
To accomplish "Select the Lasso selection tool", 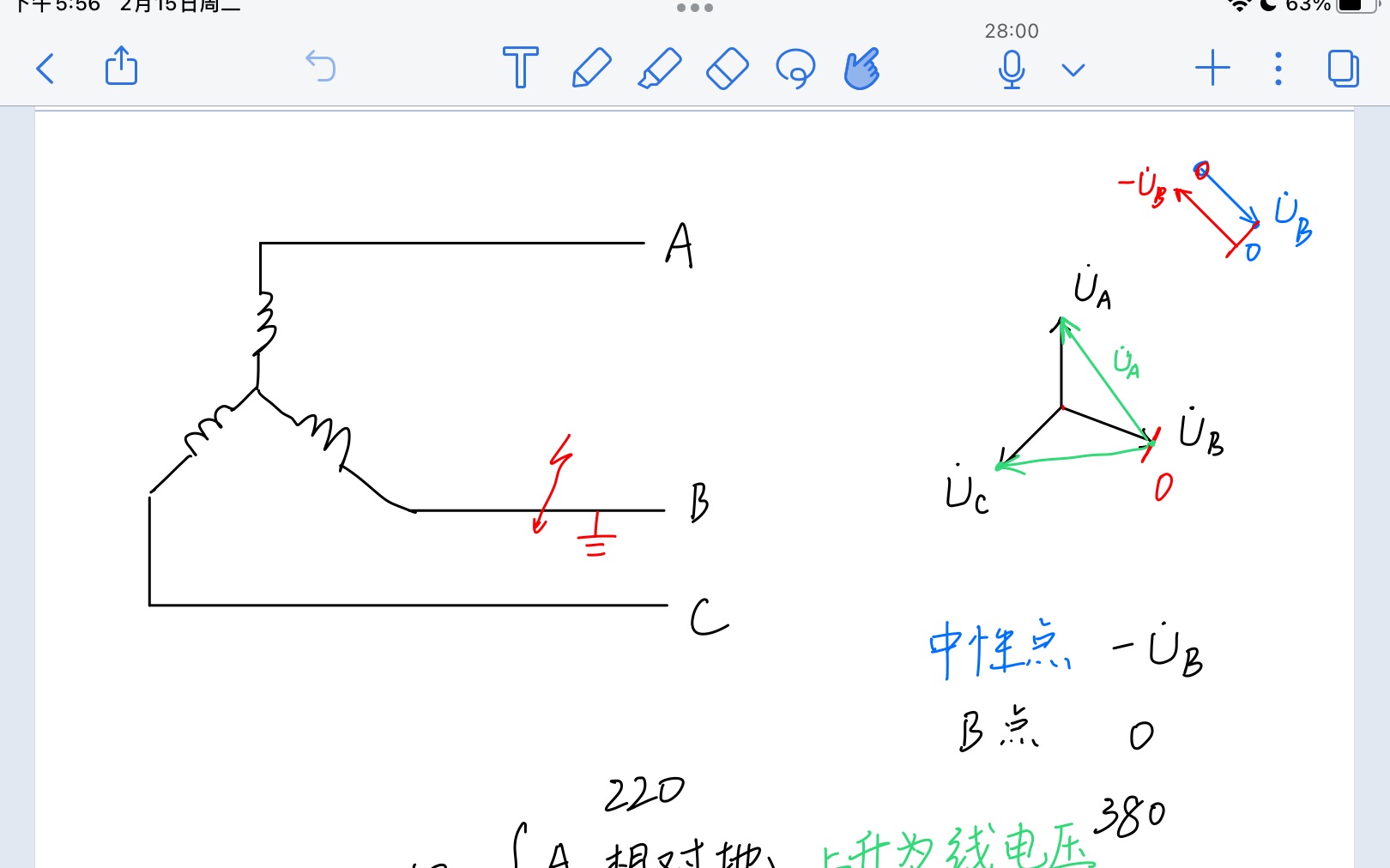I will [795, 69].
